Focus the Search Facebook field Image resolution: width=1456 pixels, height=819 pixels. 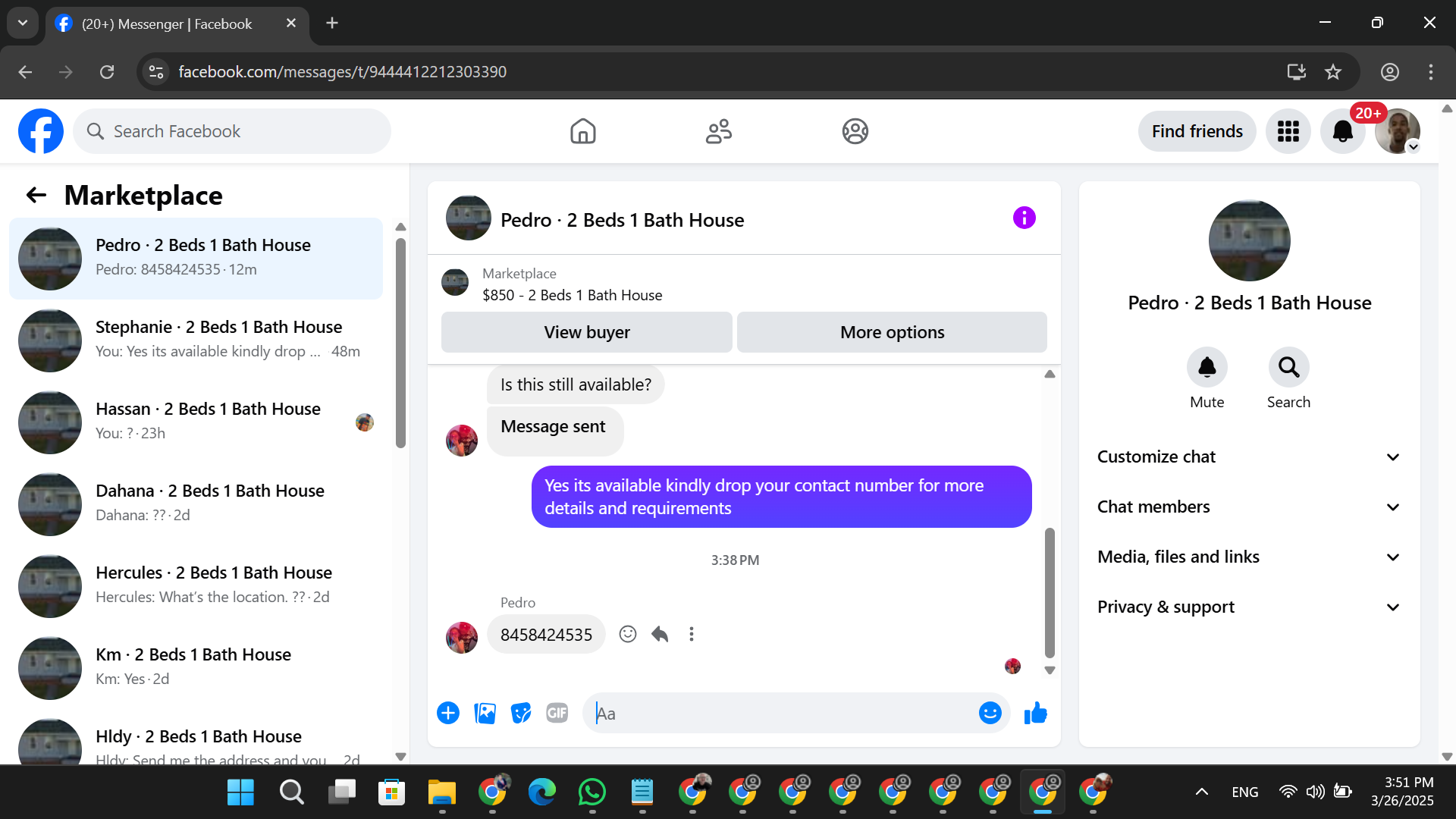click(x=232, y=131)
